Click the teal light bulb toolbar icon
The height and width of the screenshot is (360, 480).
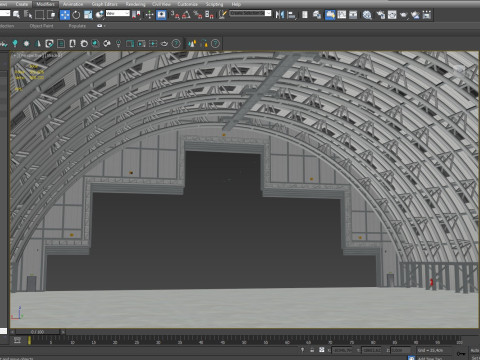point(15,43)
